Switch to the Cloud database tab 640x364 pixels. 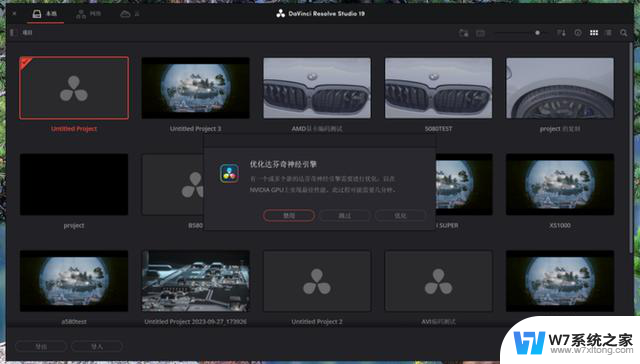coord(129,14)
